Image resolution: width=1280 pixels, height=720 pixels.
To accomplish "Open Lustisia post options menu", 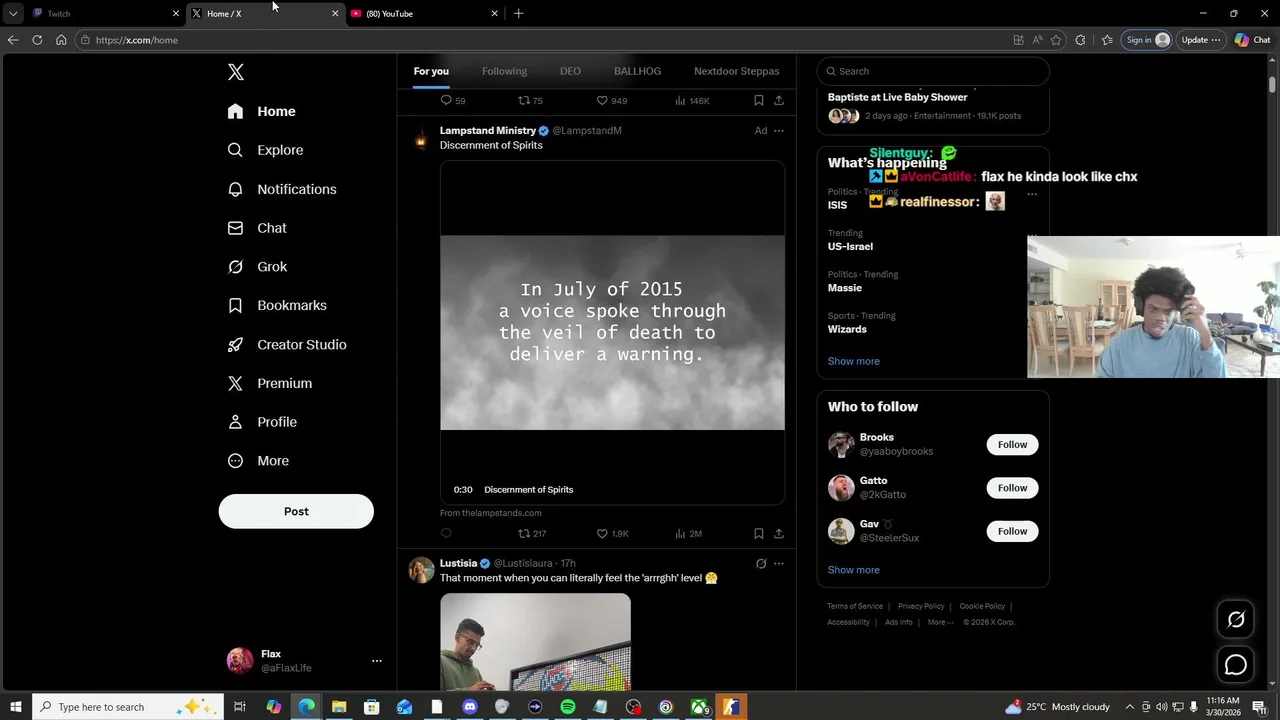I will [779, 564].
